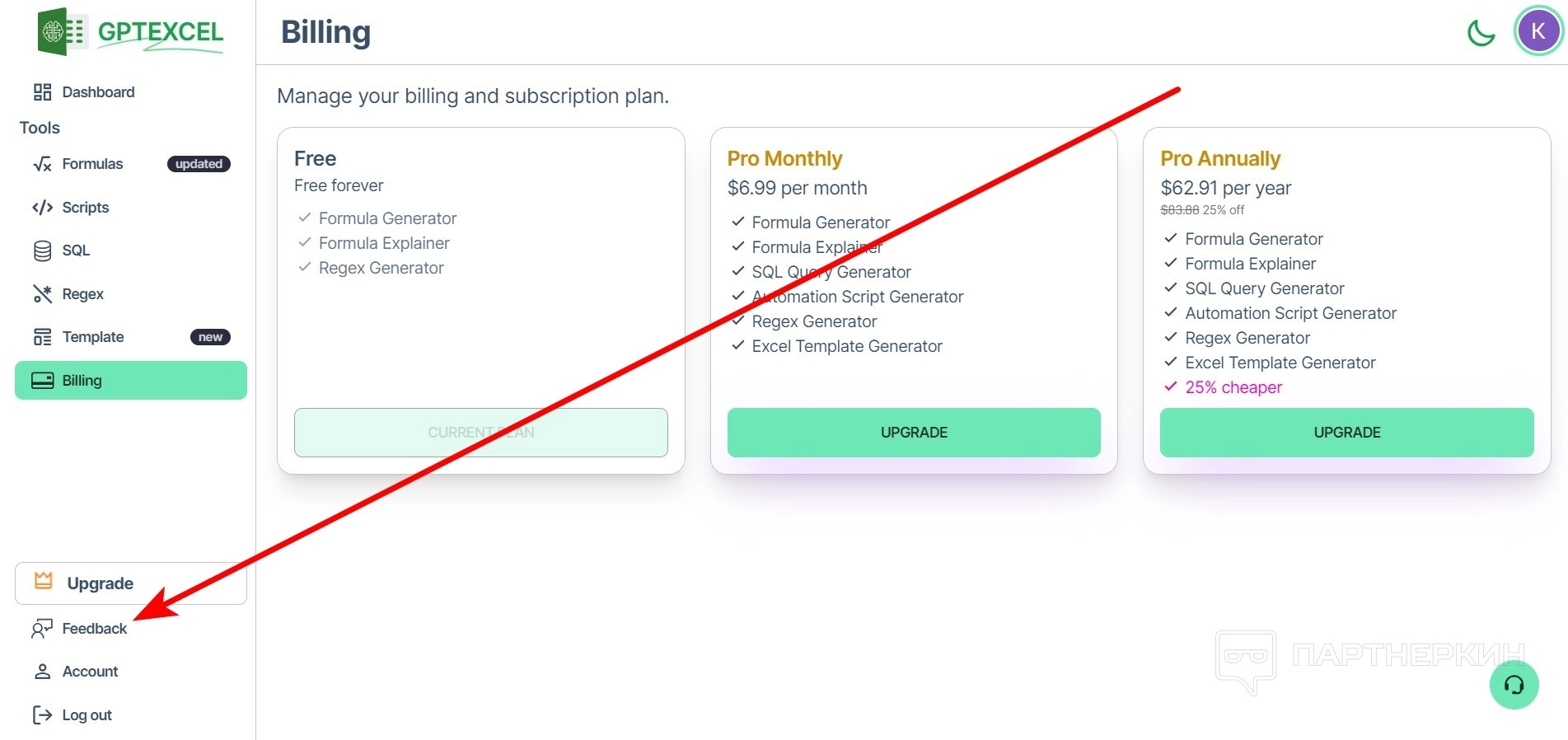Open the support headset chat widget
Viewport: 1568px width, 740px height.
(x=1514, y=685)
